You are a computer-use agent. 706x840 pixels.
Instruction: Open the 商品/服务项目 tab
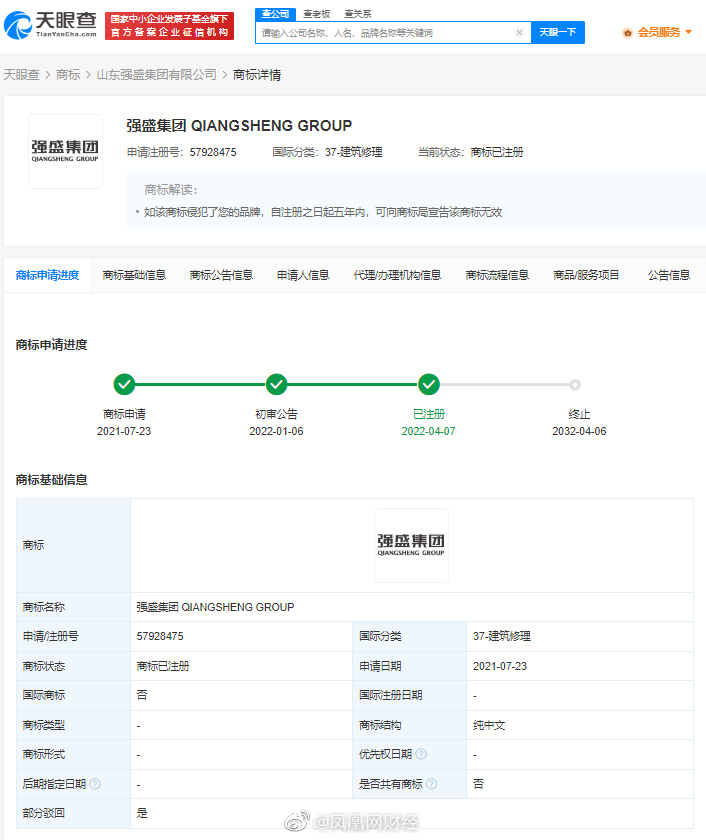pos(586,275)
